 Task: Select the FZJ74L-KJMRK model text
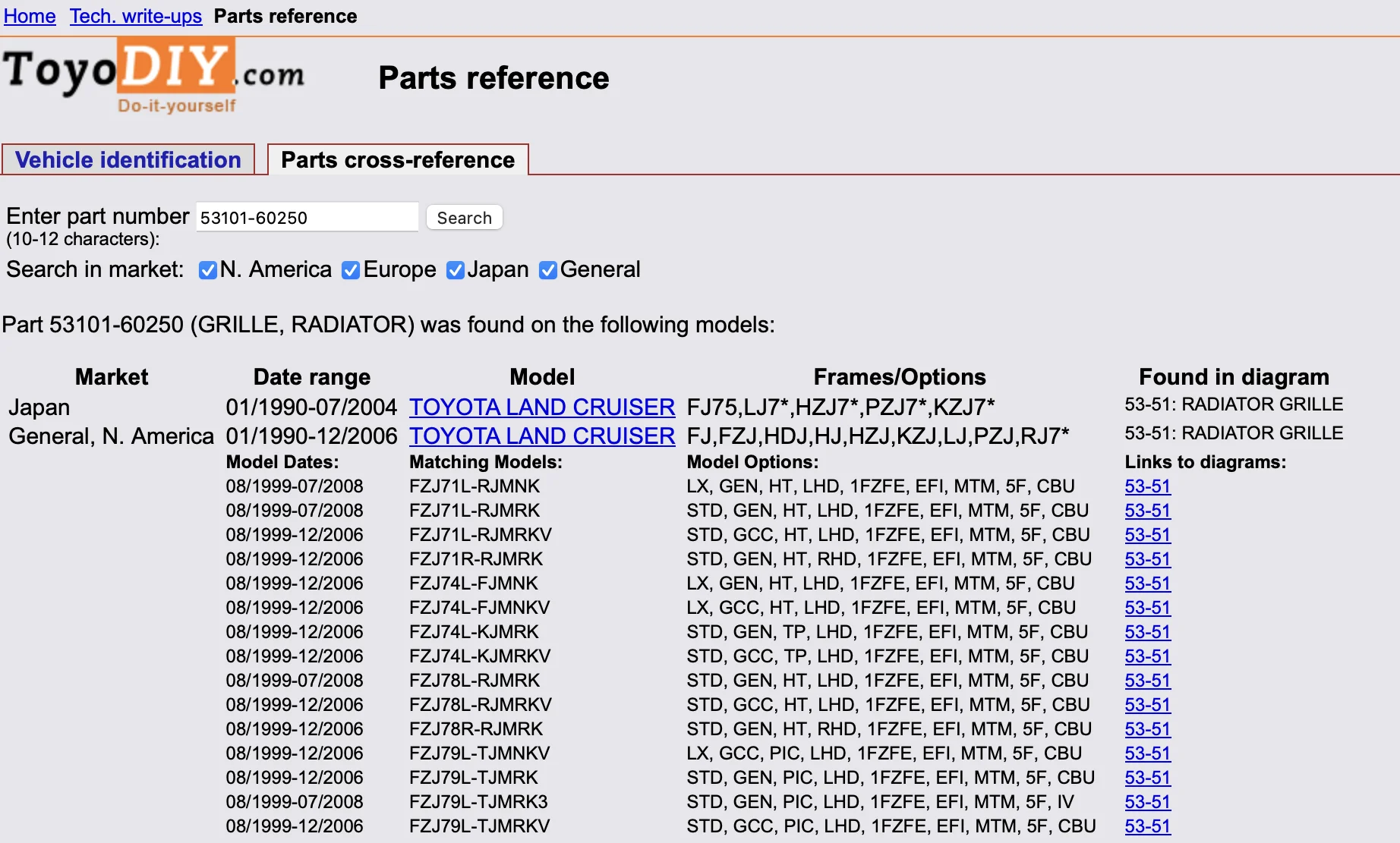pos(474,632)
